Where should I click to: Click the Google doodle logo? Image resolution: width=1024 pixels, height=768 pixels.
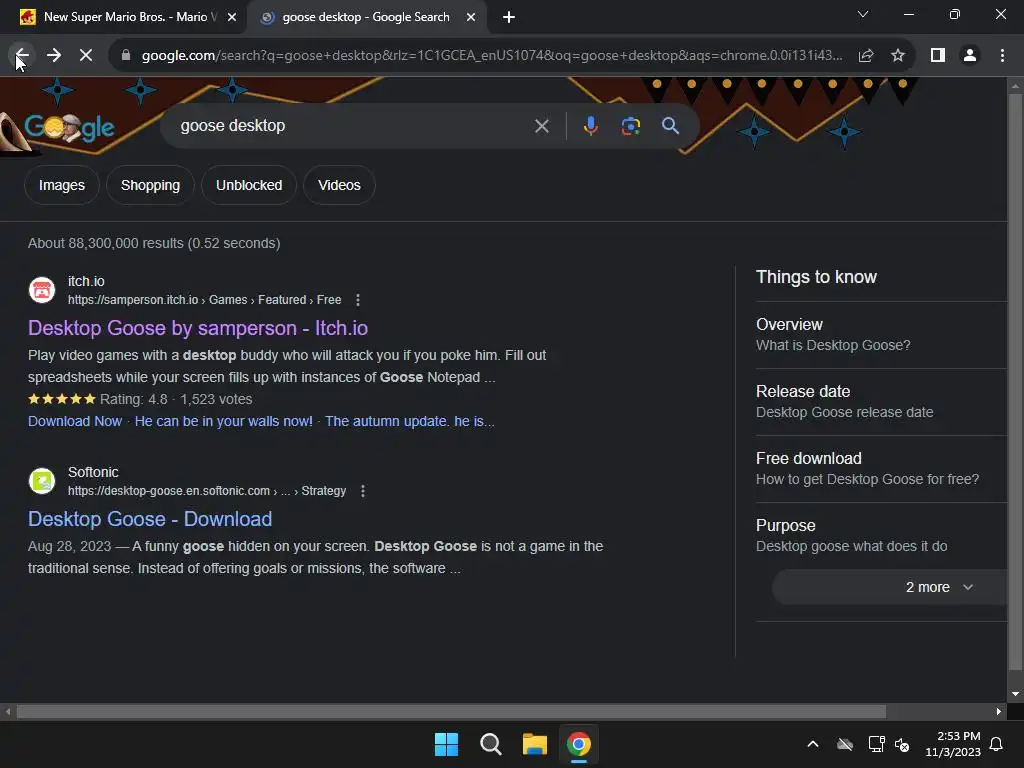[x=69, y=127]
